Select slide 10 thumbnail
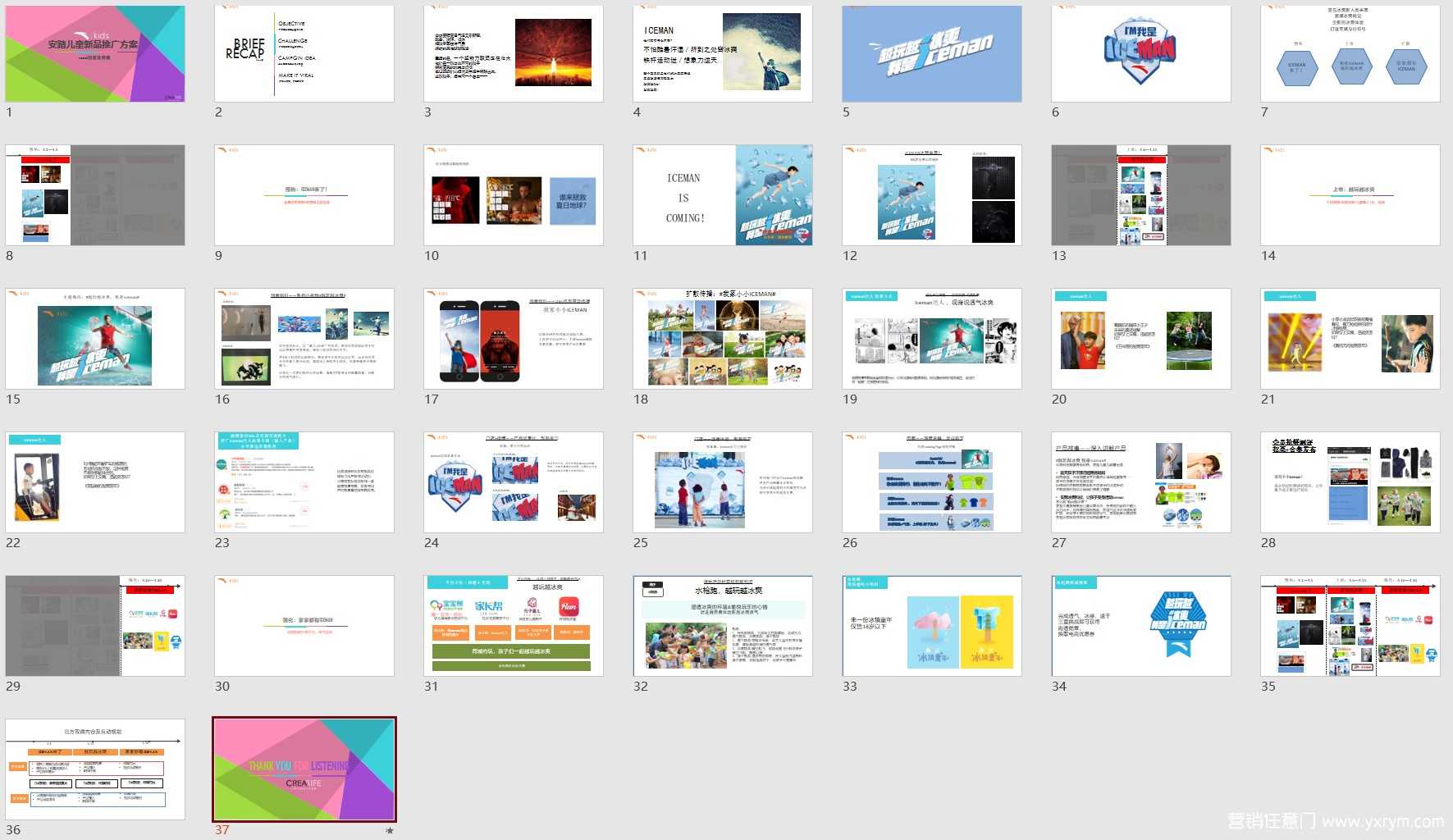The height and width of the screenshot is (840, 1453). point(514,195)
